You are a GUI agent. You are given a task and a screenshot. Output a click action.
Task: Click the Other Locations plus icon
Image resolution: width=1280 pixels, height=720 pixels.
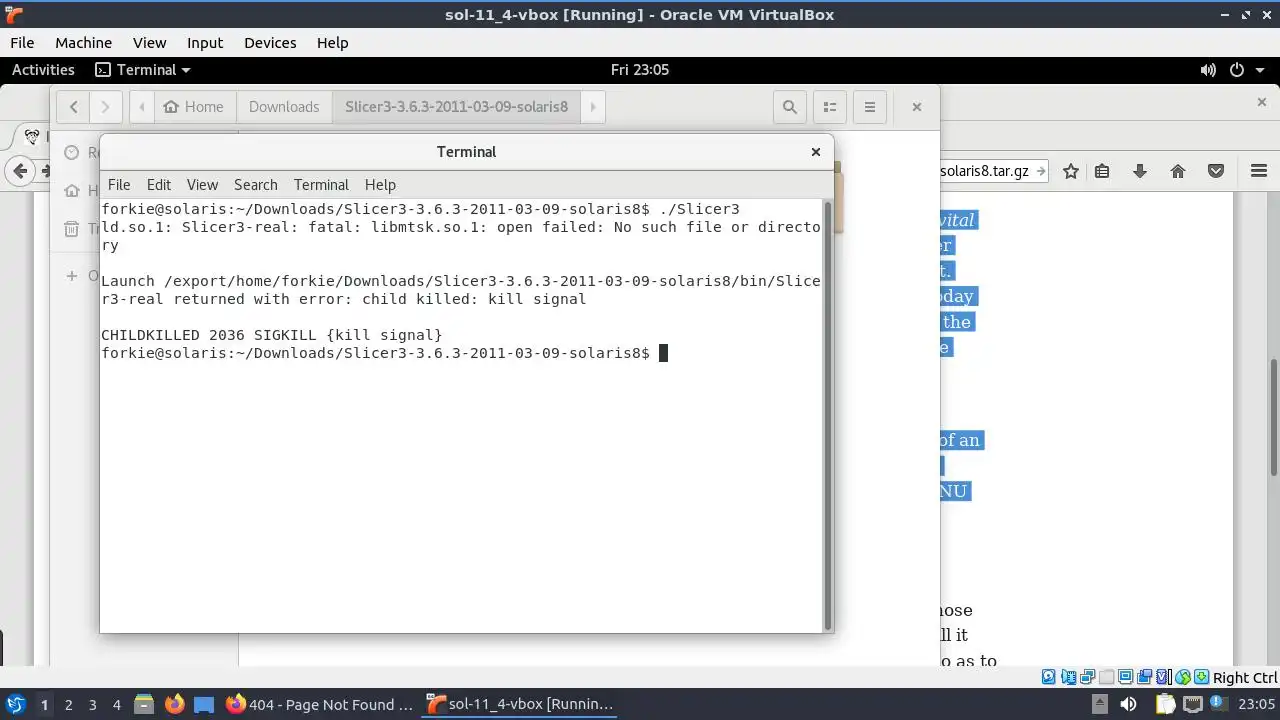[x=72, y=275]
